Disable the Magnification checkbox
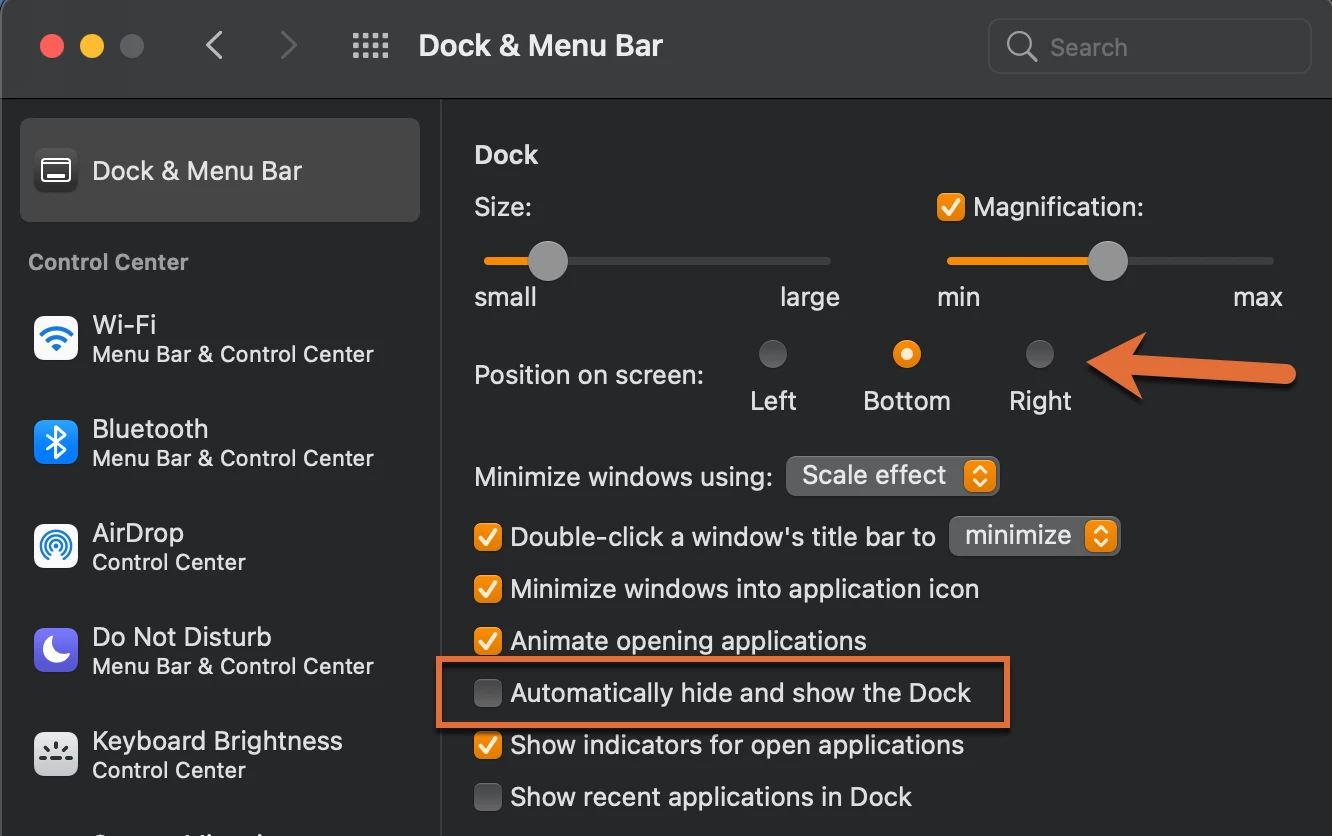Screen dimensions: 1332x836 [950, 207]
